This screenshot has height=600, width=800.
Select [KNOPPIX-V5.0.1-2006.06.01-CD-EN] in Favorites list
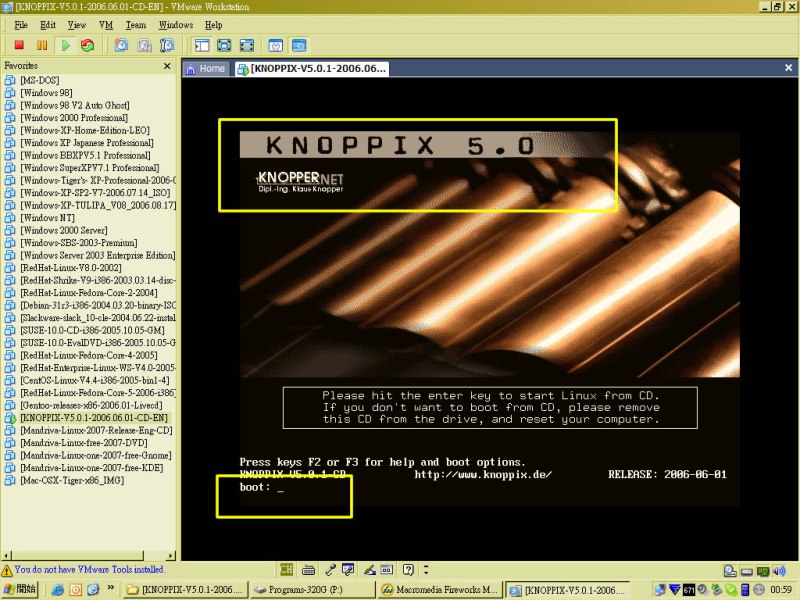point(94,418)
